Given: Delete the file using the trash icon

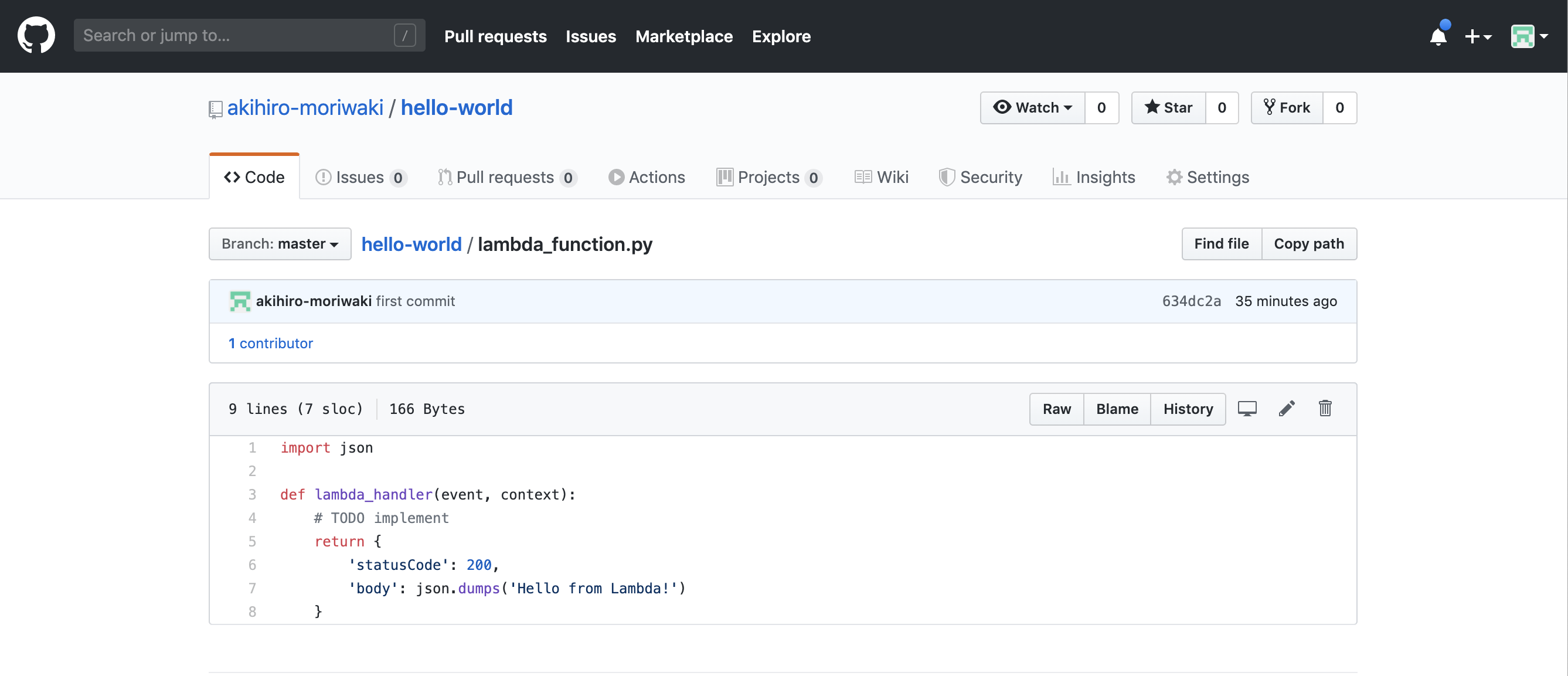Looking at the screenshot, I should (1326, 409).
